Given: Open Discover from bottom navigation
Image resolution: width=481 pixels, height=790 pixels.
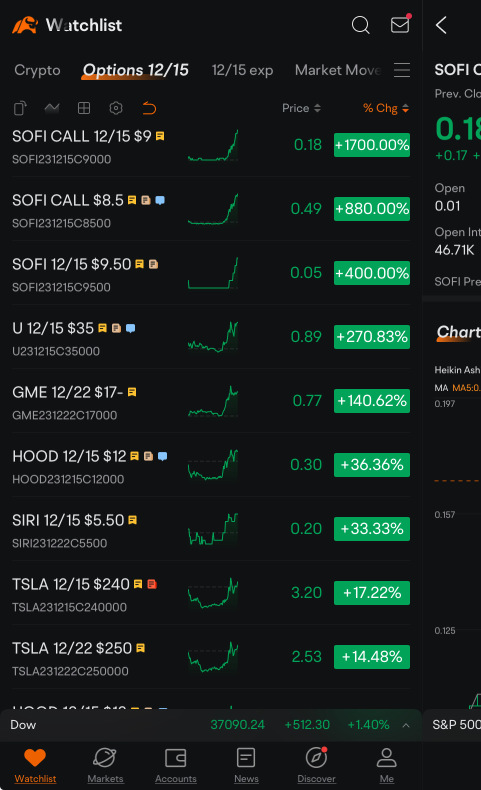Looking at the screenshot, I should 316,765.
